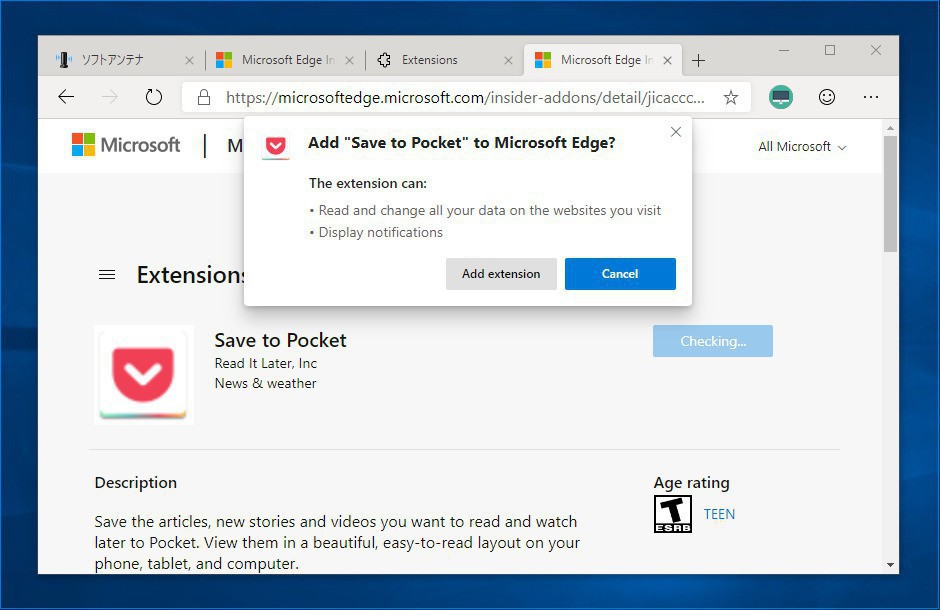Click the Read and change all your data text
This screenshot has width=940, height=610.
coord(489,210)
